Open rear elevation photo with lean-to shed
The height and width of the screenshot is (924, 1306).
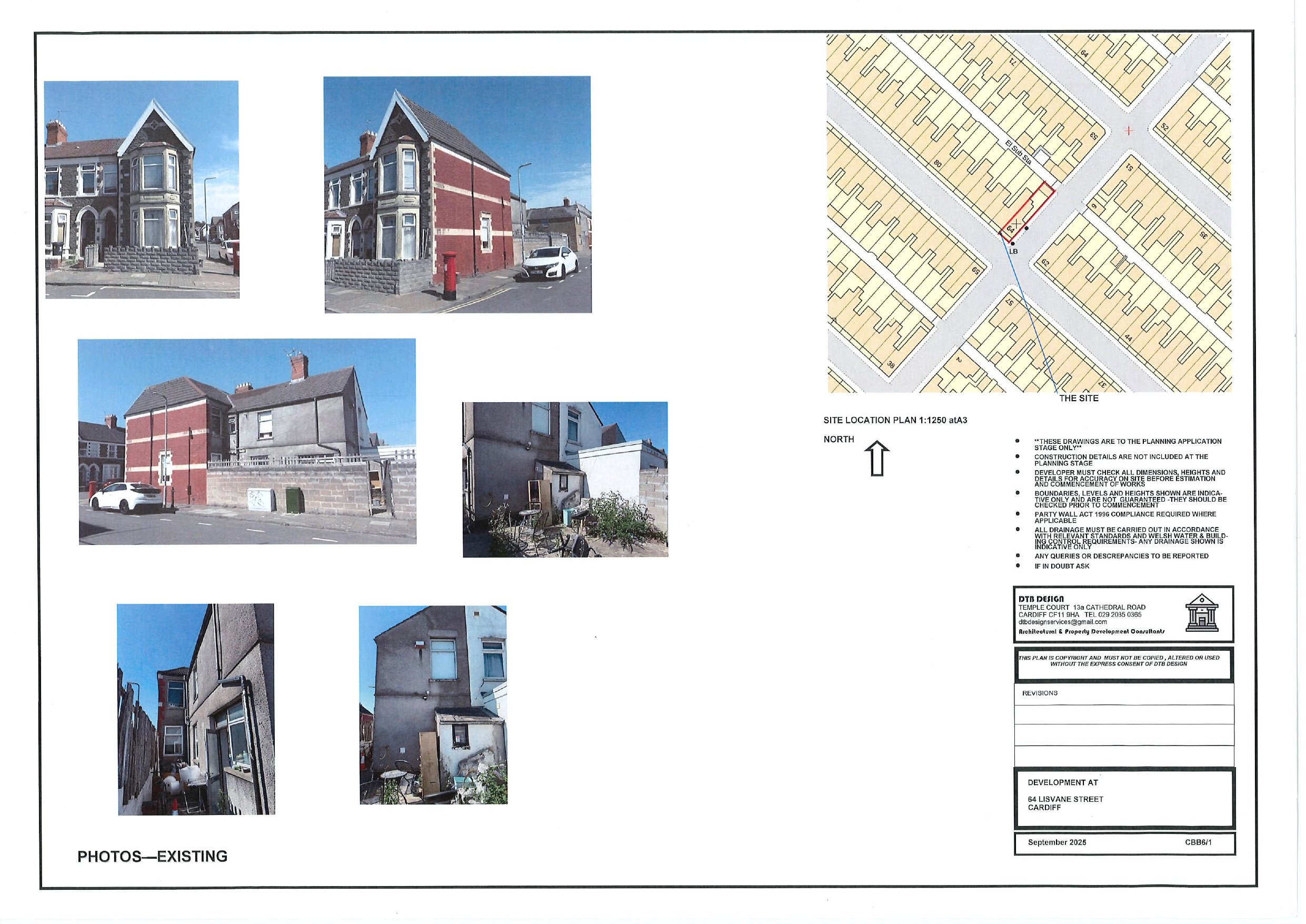pos(433,705)
